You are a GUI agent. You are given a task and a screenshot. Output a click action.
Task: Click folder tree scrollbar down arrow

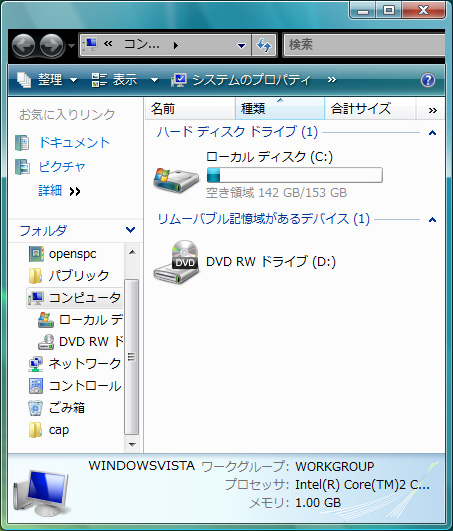click(x=132, y=444)
